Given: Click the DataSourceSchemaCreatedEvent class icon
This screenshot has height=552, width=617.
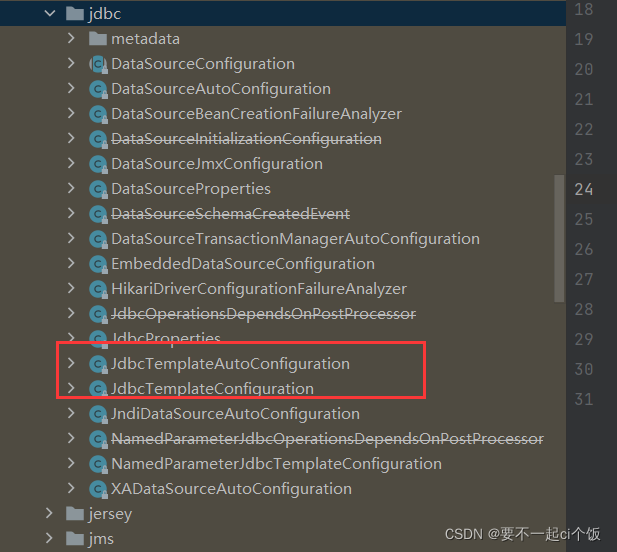Looking at the screenshot, I should click(x=98, y=214).
